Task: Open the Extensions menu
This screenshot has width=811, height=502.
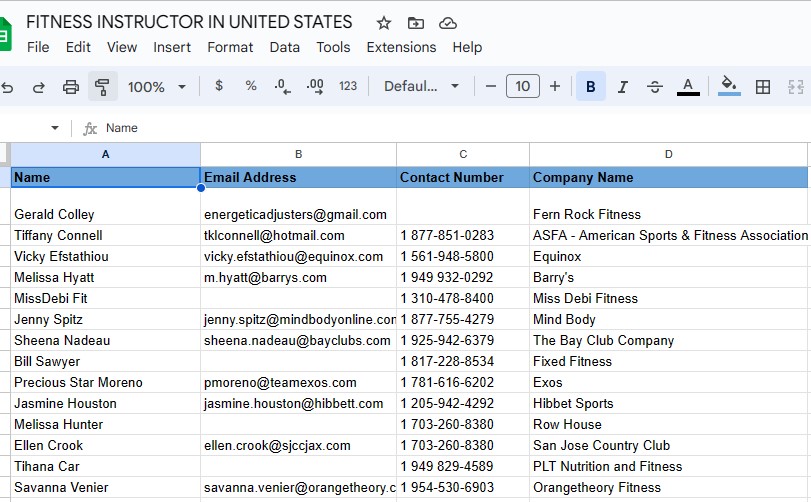Action: (x=401, y=47)
